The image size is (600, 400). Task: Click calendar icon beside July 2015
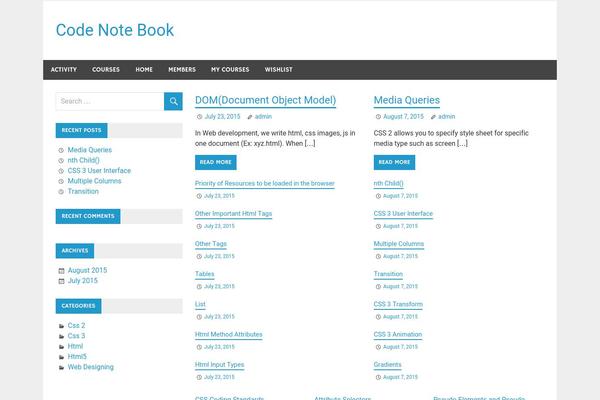click(61, 281)
